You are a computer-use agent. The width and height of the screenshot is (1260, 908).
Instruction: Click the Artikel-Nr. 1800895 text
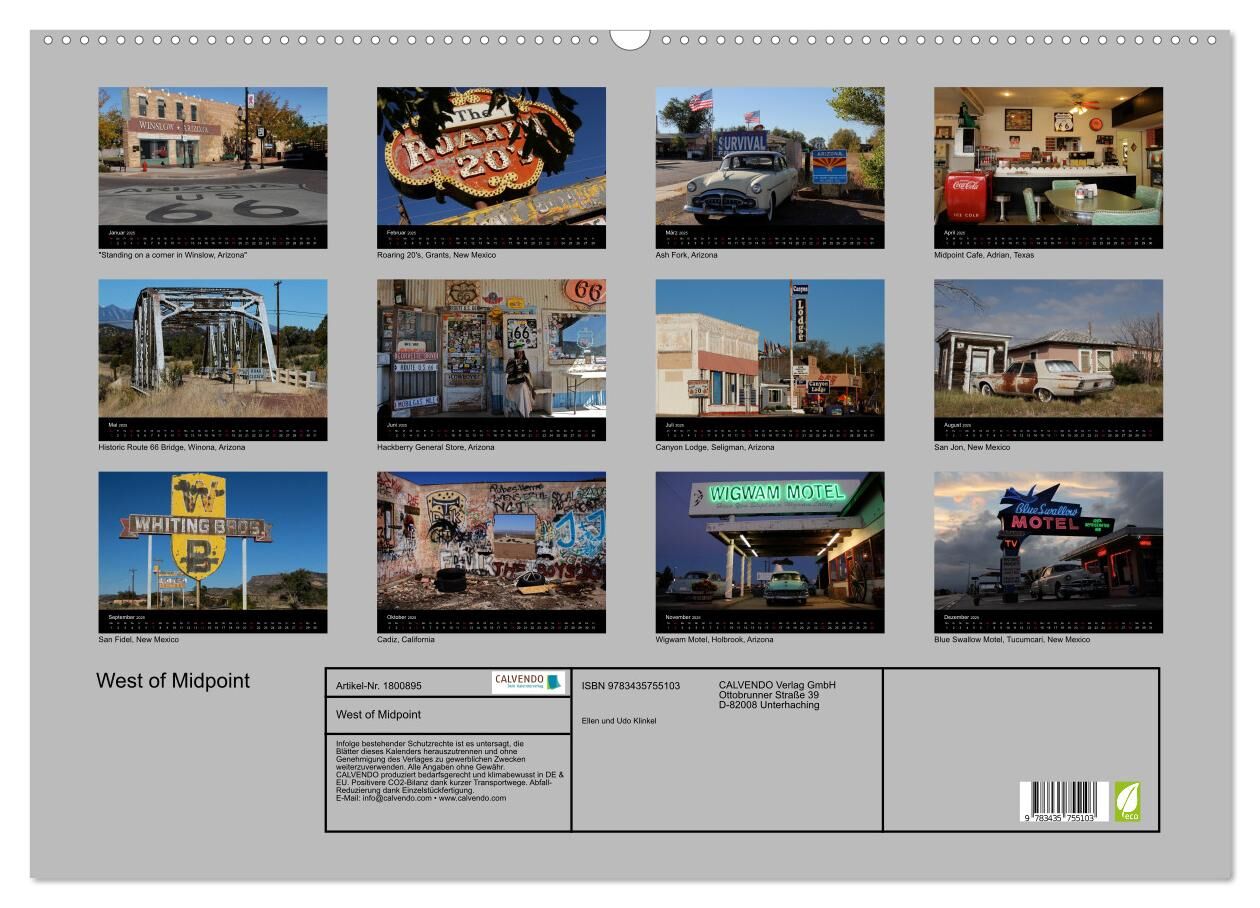(x=379, y=686)
